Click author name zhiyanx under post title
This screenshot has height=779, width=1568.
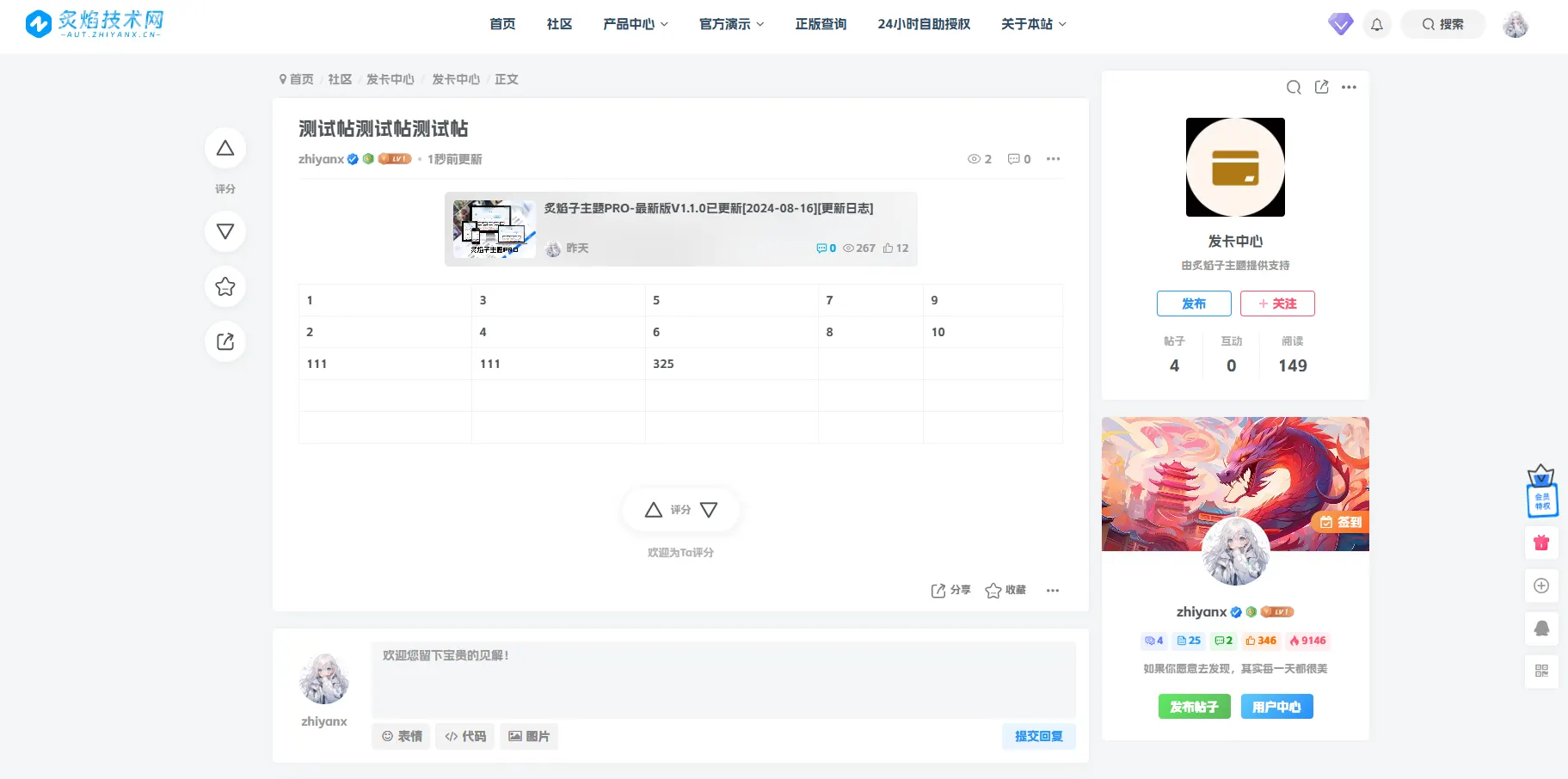click(x=321, y=159)
